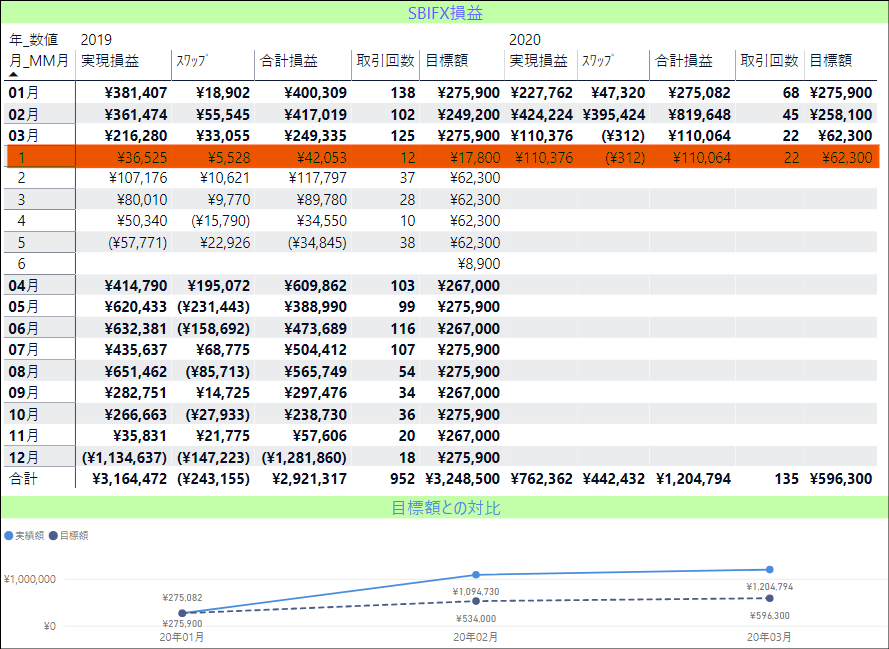Click the 20年02月 x-axis label
The image size is (889, 649).
point(475,637)
